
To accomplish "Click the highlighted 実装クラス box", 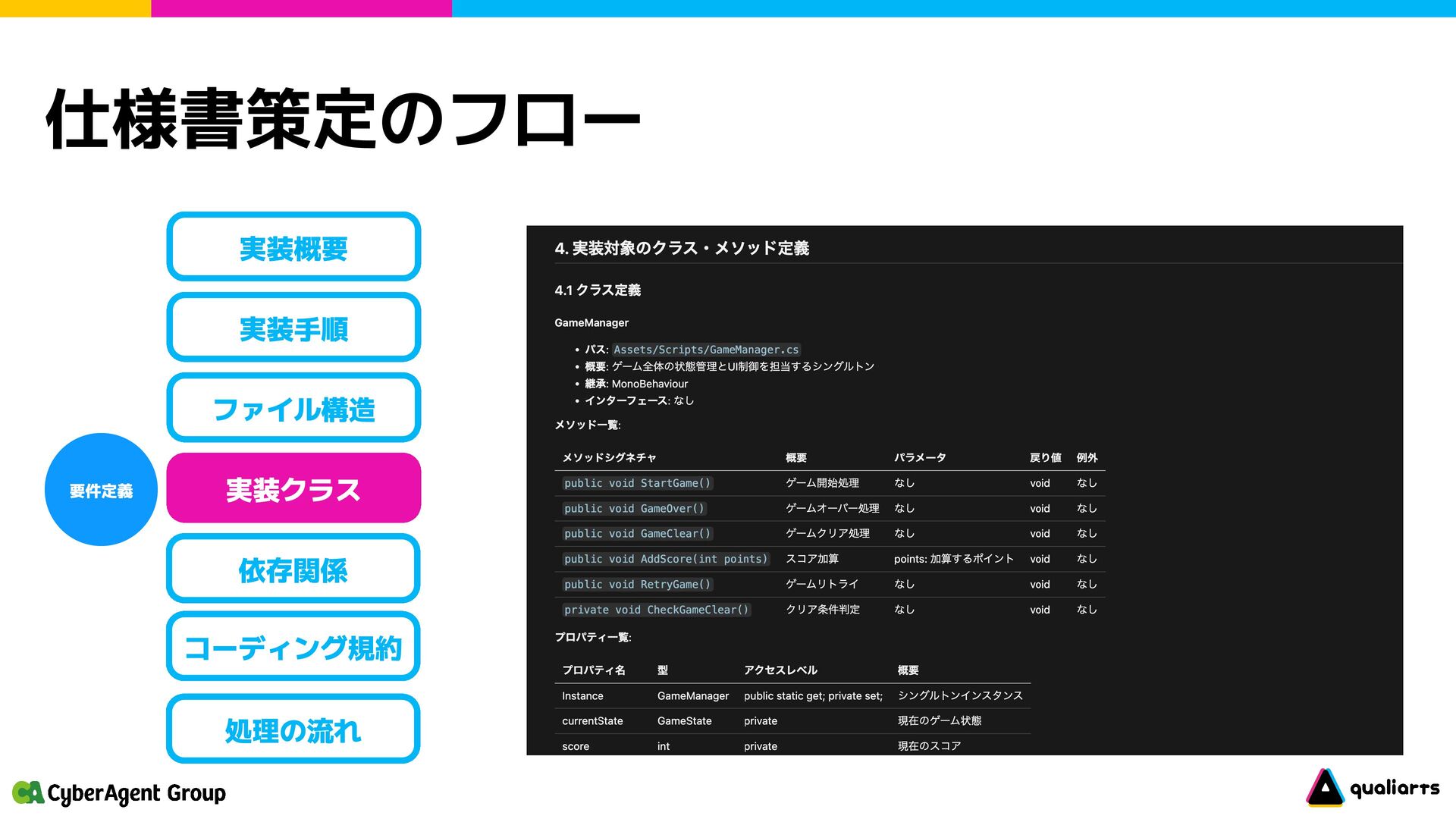I will click(293, 488).
